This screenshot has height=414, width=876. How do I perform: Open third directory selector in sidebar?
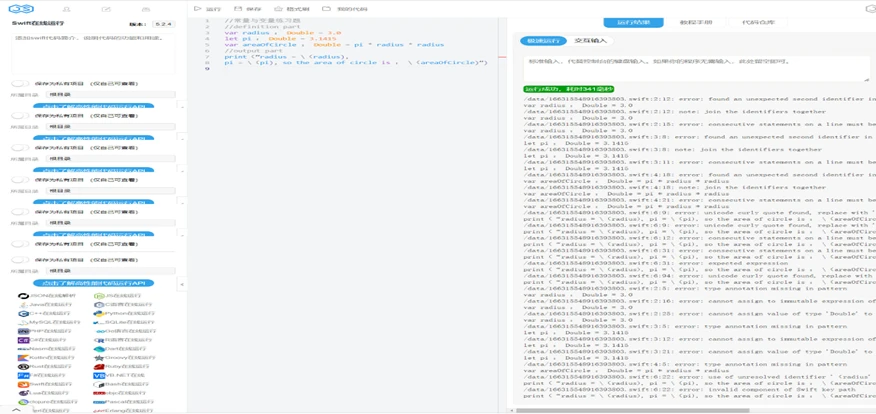click(x=111, y=159)
